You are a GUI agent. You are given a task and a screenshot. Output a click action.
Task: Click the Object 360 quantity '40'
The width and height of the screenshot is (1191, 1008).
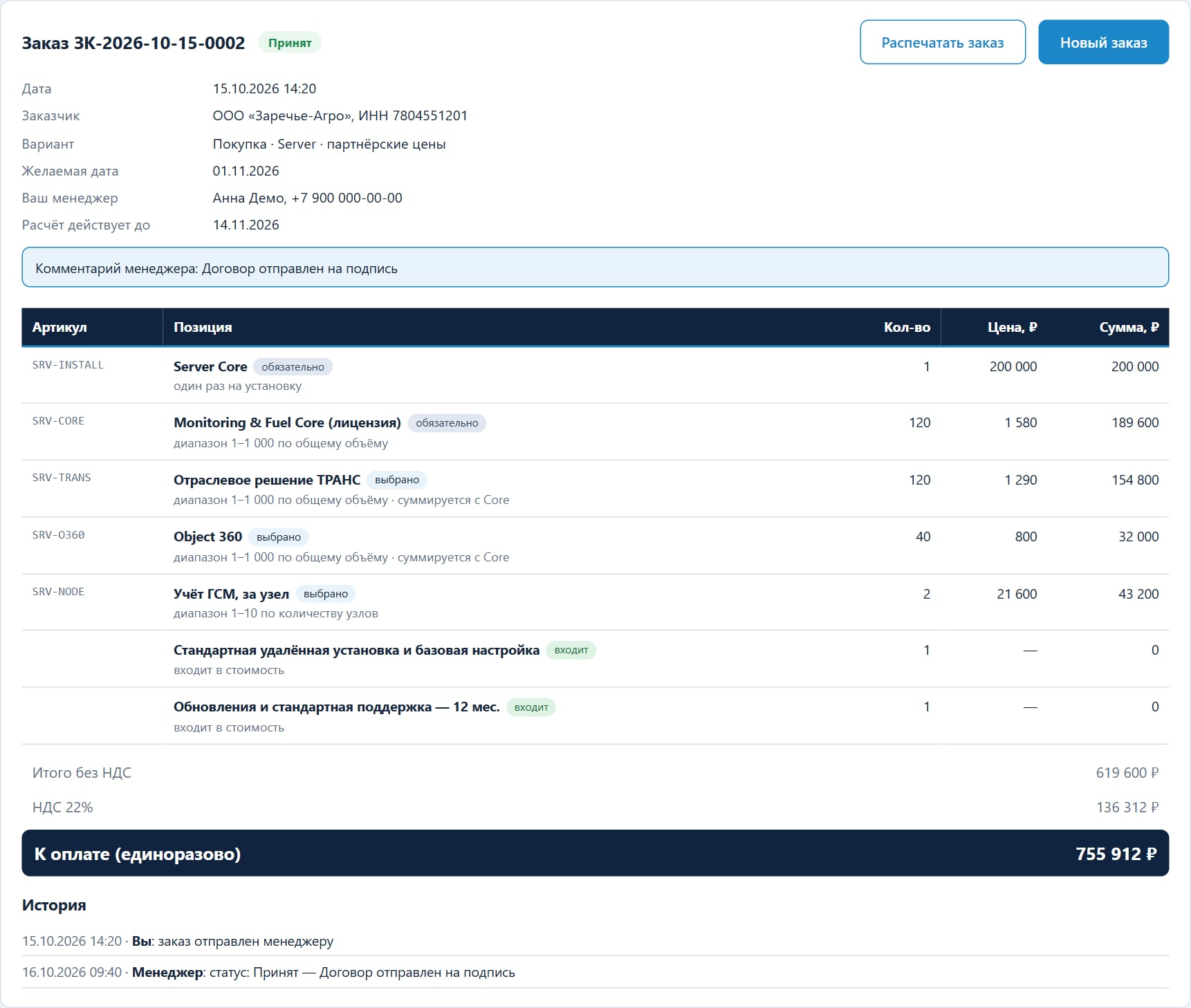click(x=923, y=536)
